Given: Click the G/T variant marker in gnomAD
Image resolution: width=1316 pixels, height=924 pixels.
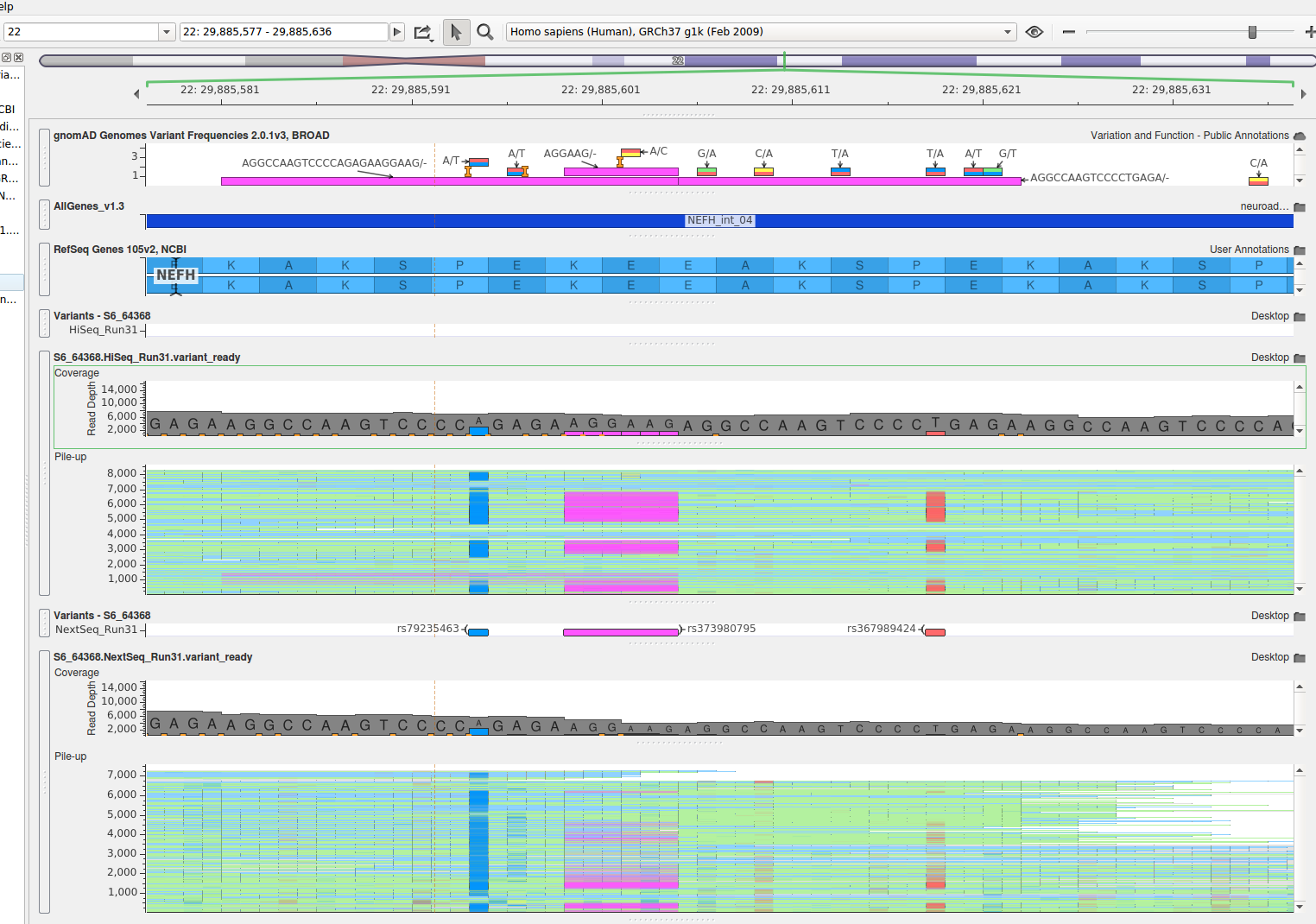Looking at the screenshot, I should coord(992,172).
